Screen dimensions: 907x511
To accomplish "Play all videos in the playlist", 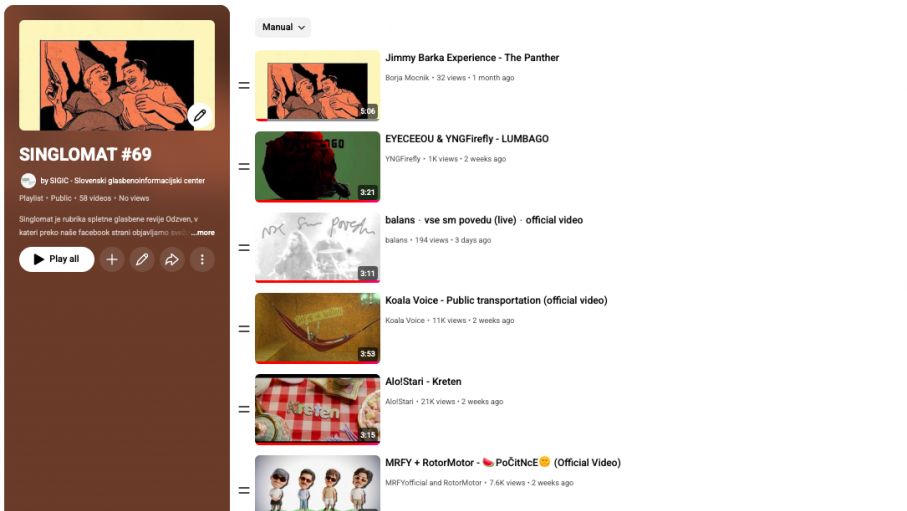I will (x=57, y=259).
